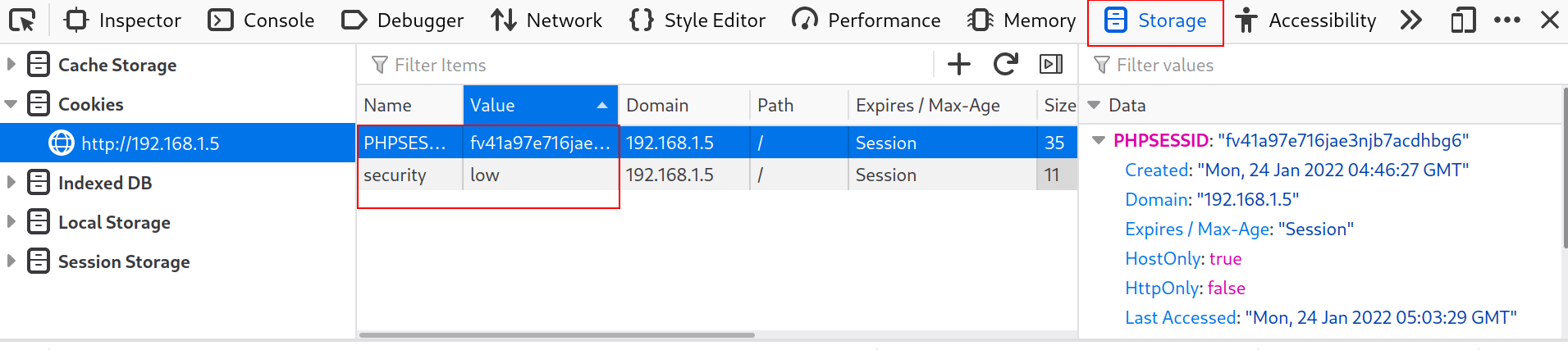Toggle the data sidebar panel icon
1568x350 pixels.
[x=1051, y=64]
